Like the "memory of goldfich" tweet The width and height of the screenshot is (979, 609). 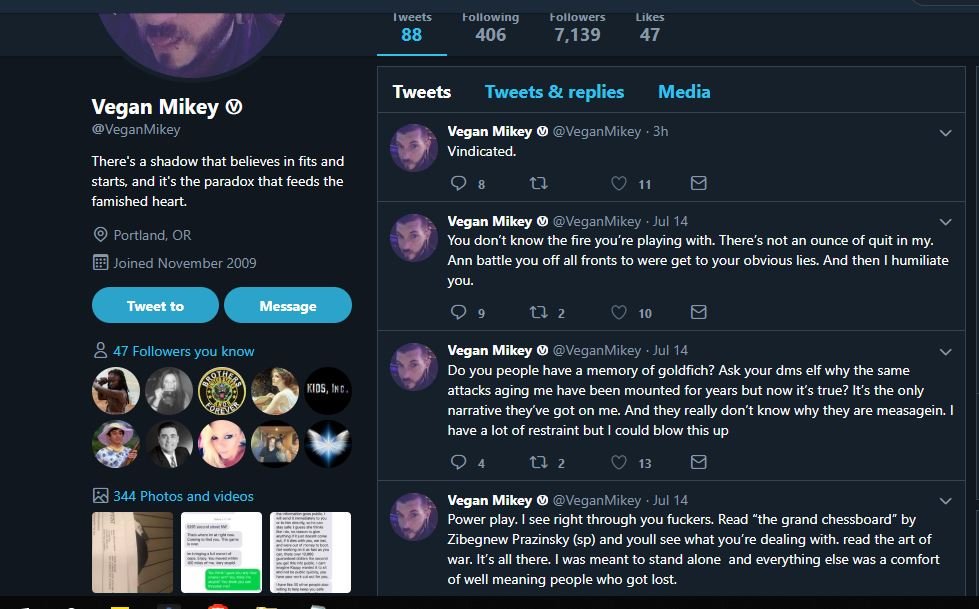tap(619, 462)
